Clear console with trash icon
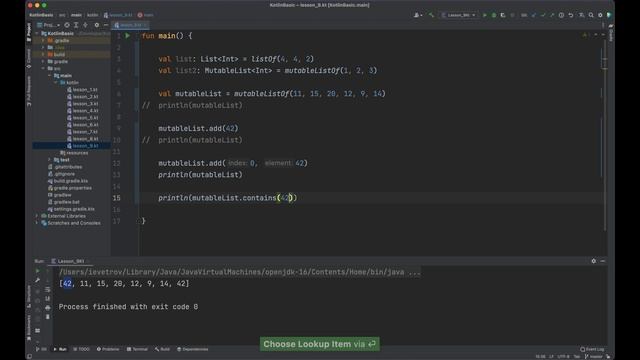Image resolution: width=640 pixels, height=360 pixels. (x=48, y=317)
